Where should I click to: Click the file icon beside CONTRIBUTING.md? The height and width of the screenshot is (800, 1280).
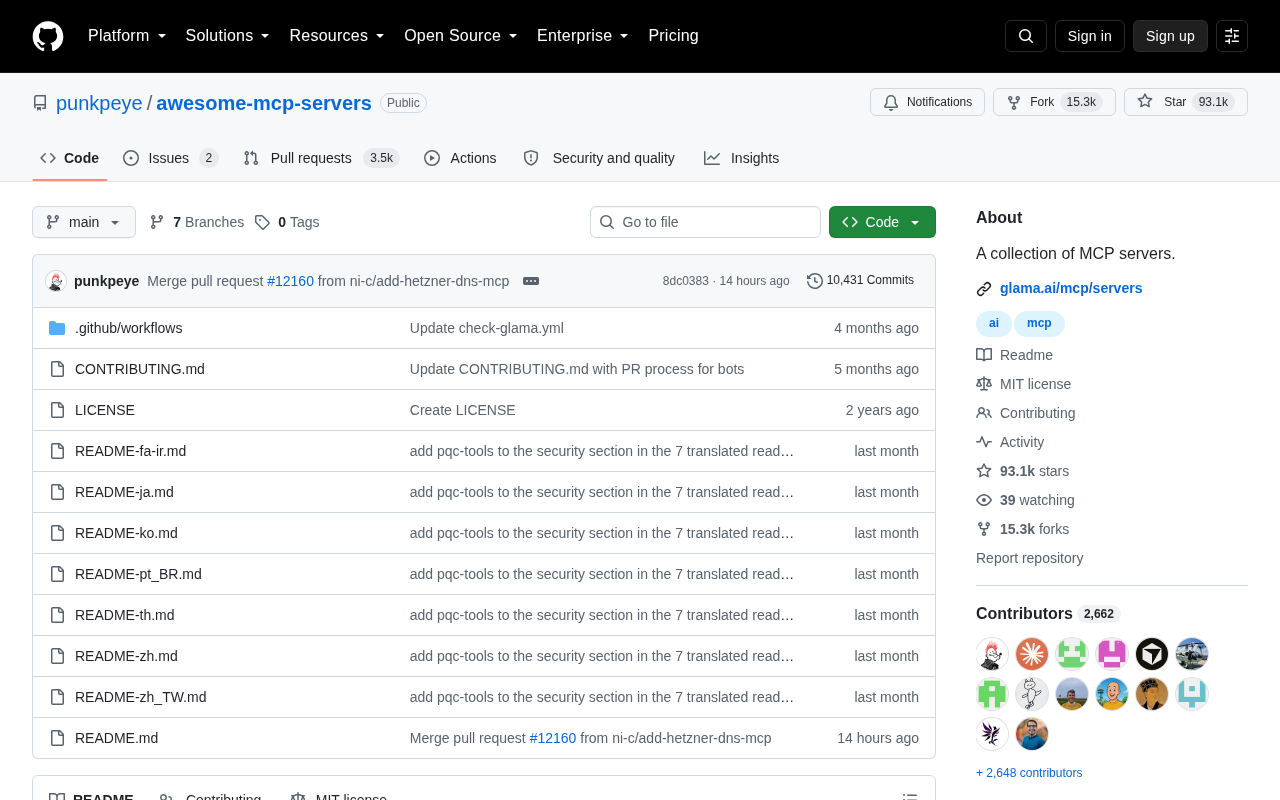pyautogui.click(x=57, y=369)
